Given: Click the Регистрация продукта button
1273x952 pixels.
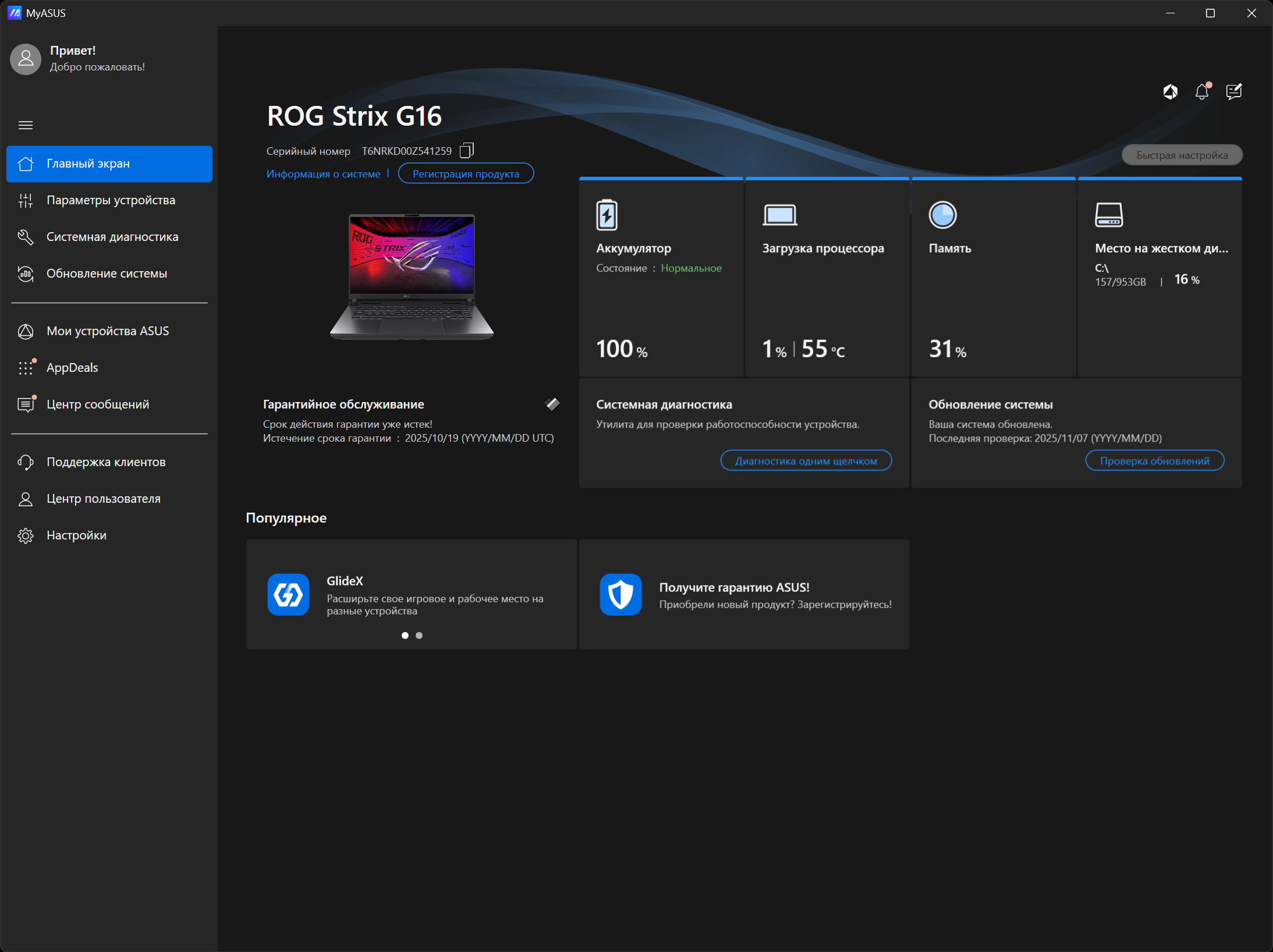Looking at the screenshot, I should coord(466,173).
